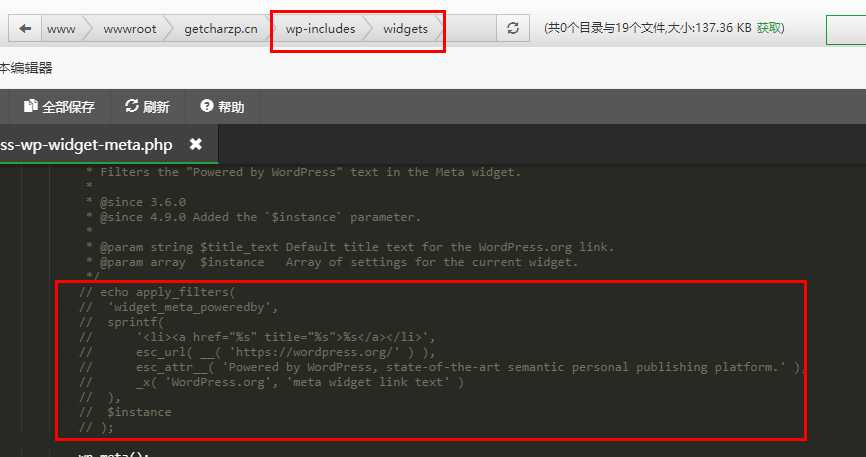Click the @param string $title_text line
Screen dimensions: 866x457
(x=350, y=247)
